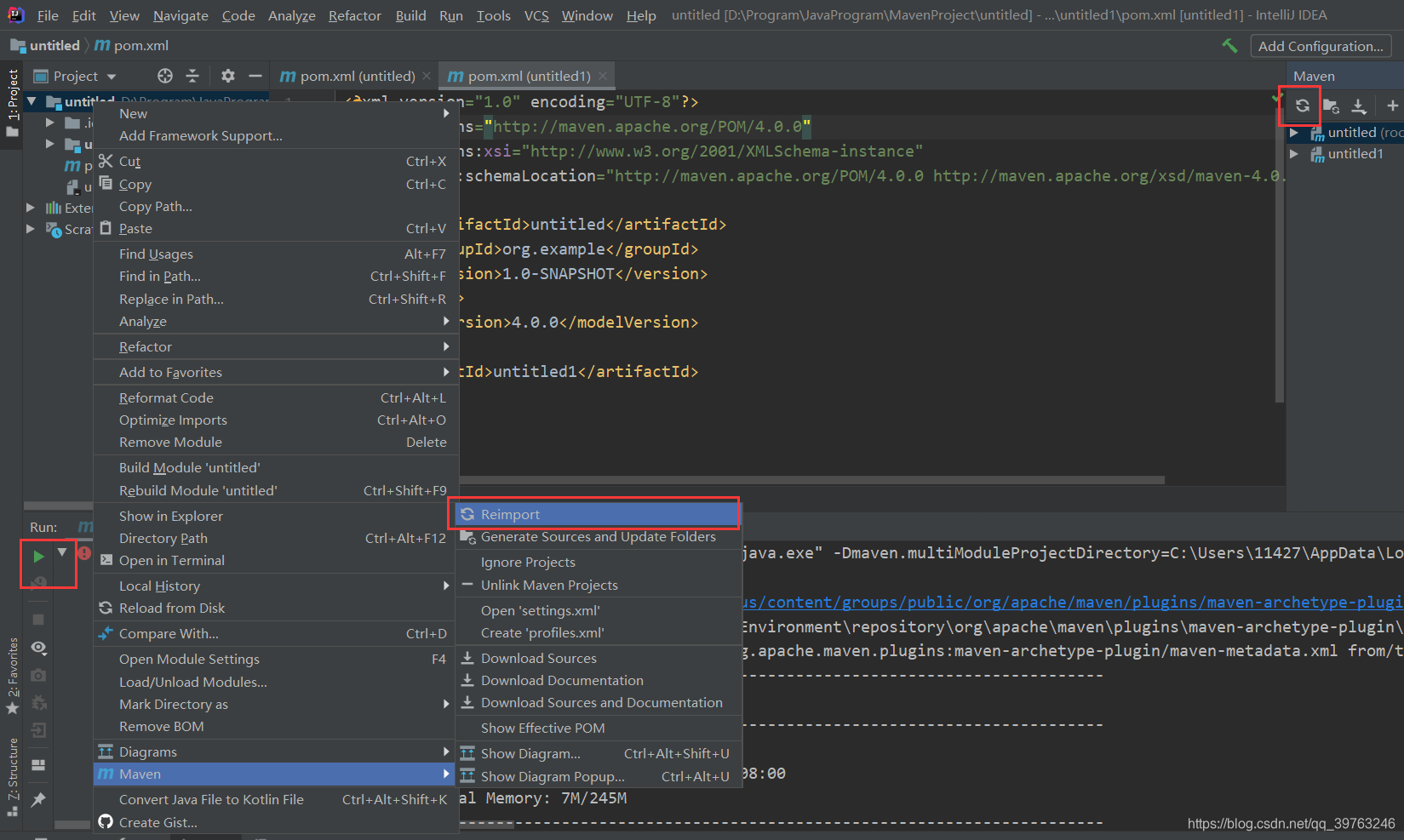Viewport: 1404px width, 840px height.
Task: Click Open 'settings.xml' entry
Action: (x=599, y=610)
